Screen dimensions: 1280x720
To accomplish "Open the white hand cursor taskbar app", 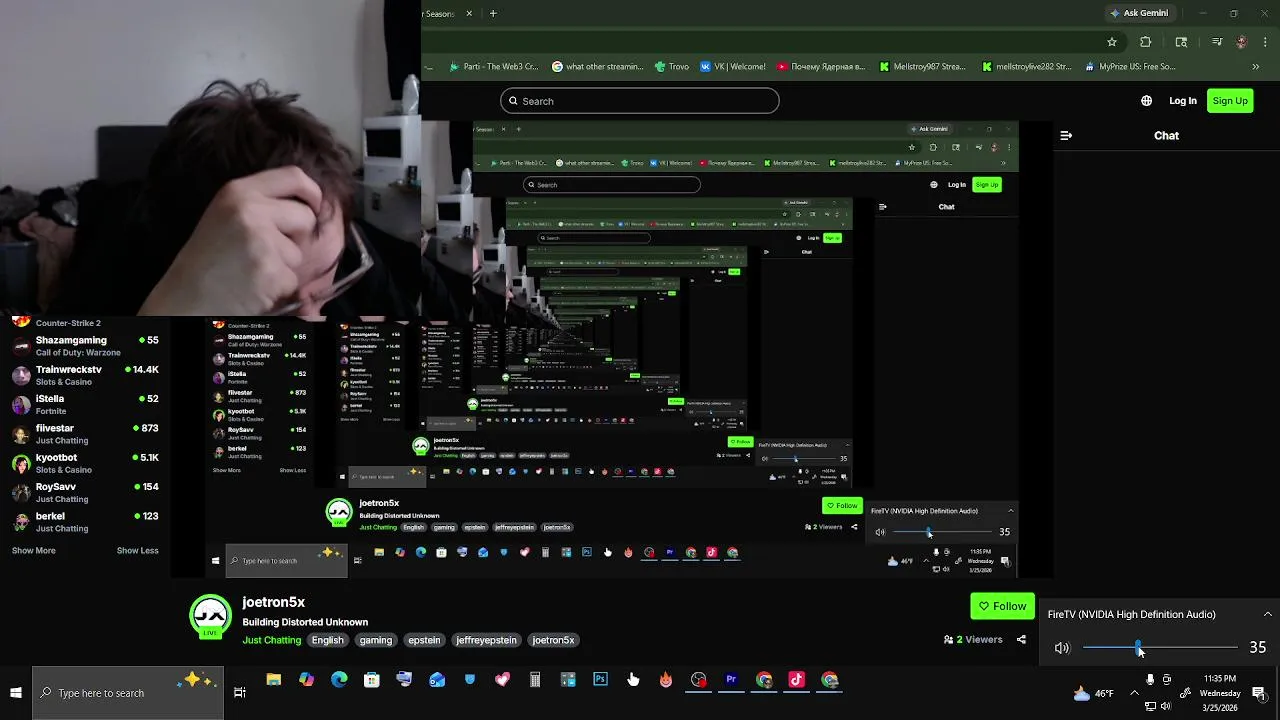I will point(633,680).
